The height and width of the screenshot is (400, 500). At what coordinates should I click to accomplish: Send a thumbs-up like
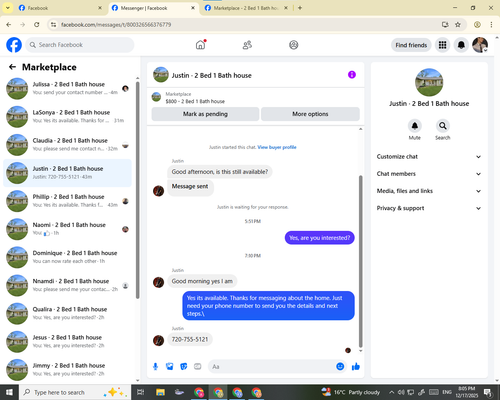pyautogui.click(x=356, y=367)
